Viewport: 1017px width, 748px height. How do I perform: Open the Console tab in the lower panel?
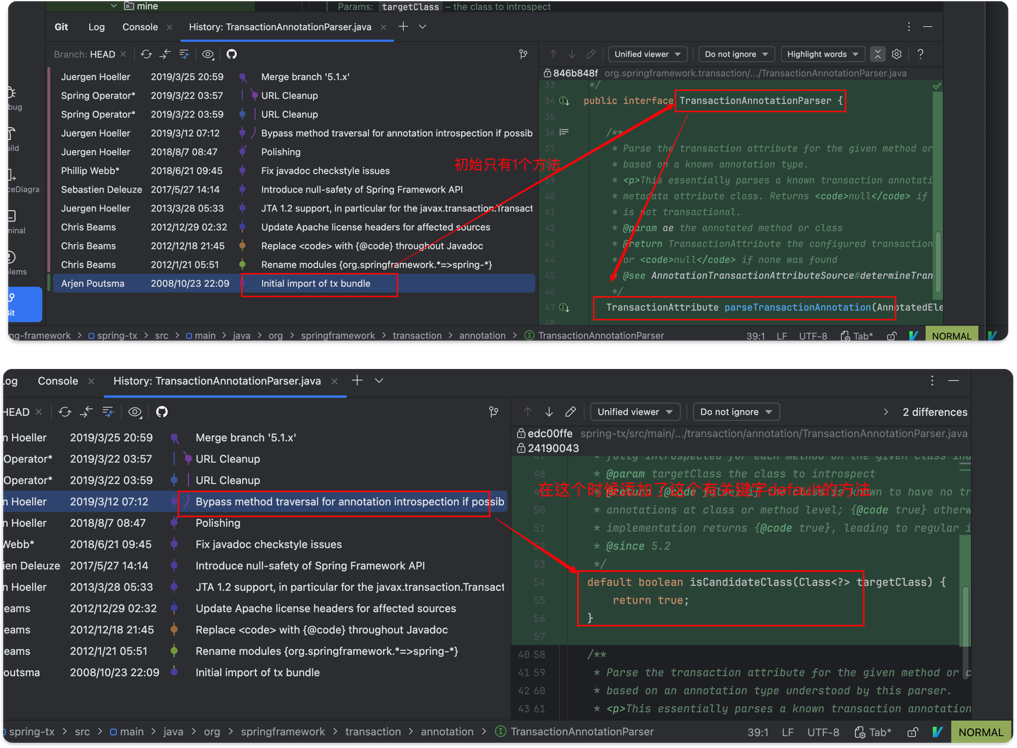[x=58, y=381]
